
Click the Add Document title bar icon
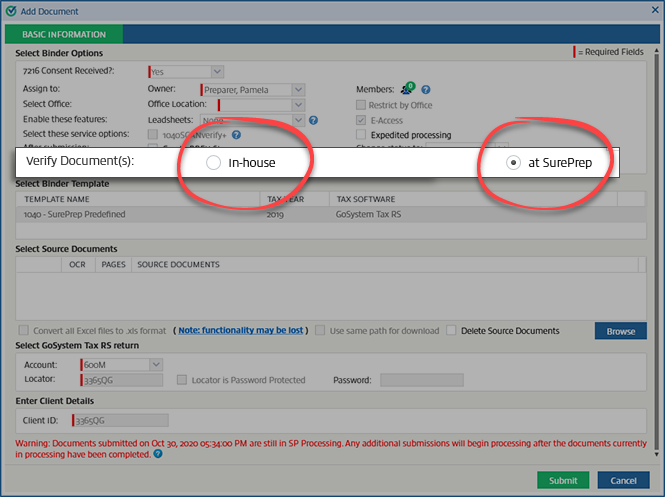10,8
